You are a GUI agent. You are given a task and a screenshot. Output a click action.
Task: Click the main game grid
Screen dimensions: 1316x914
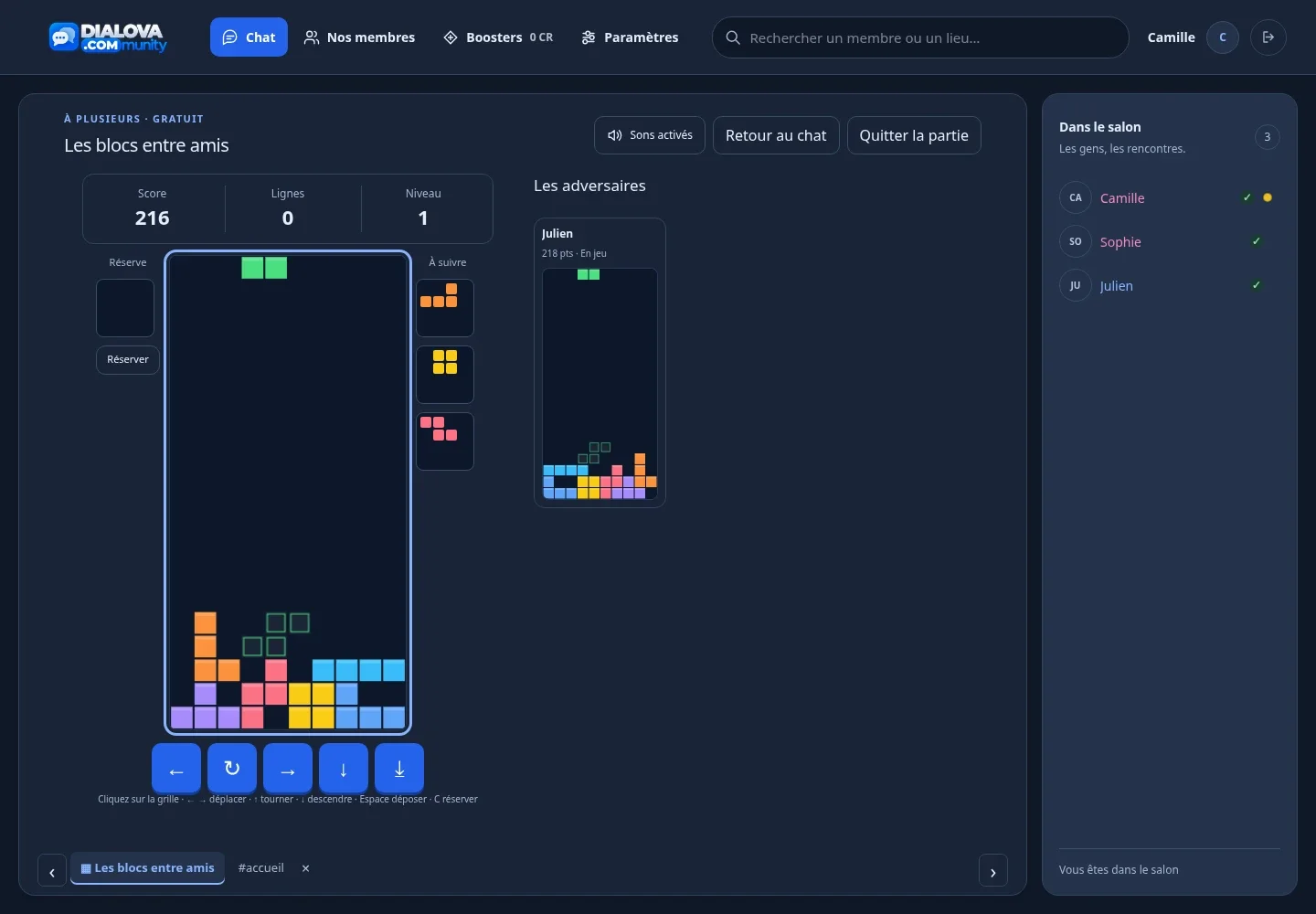[x=288, y=493]
